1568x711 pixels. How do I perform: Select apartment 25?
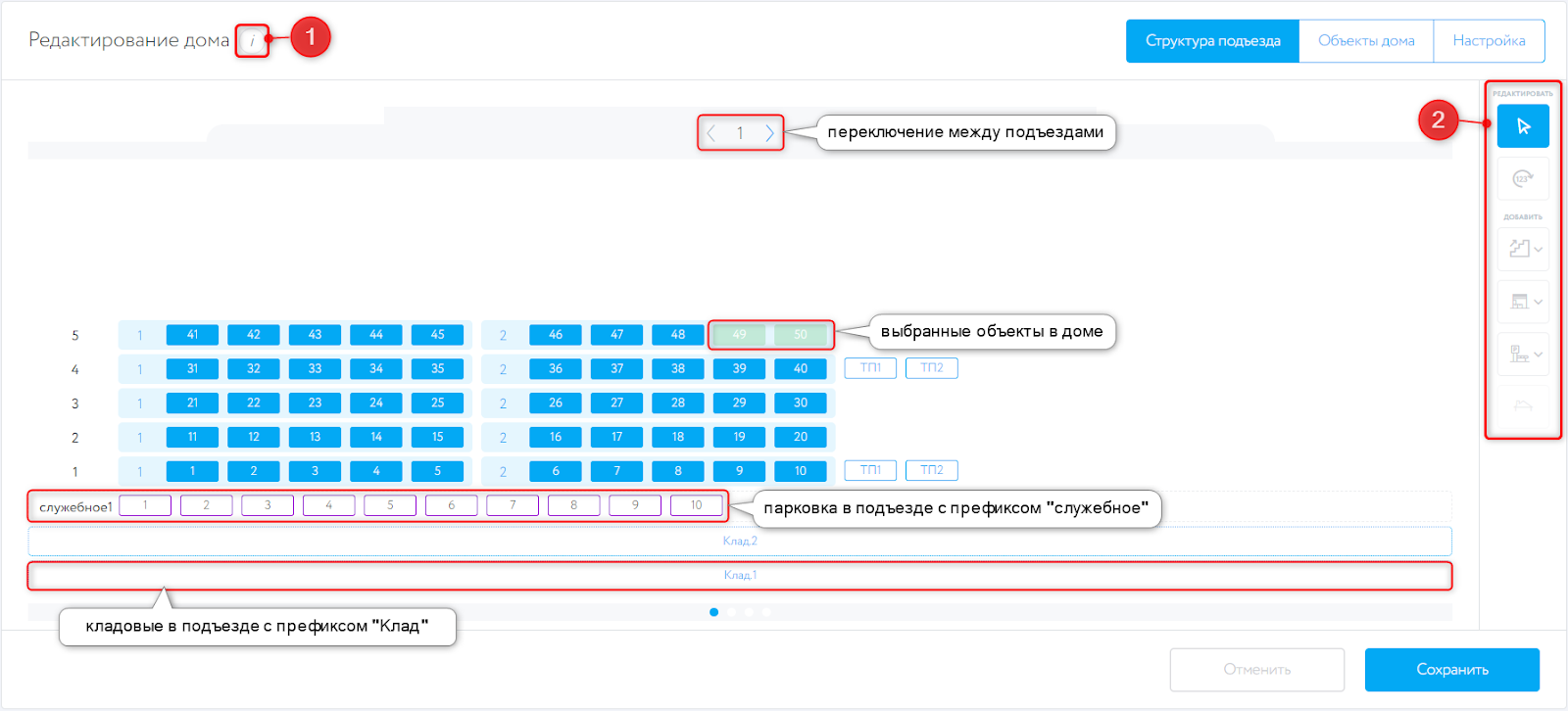(x=437, y=403)
